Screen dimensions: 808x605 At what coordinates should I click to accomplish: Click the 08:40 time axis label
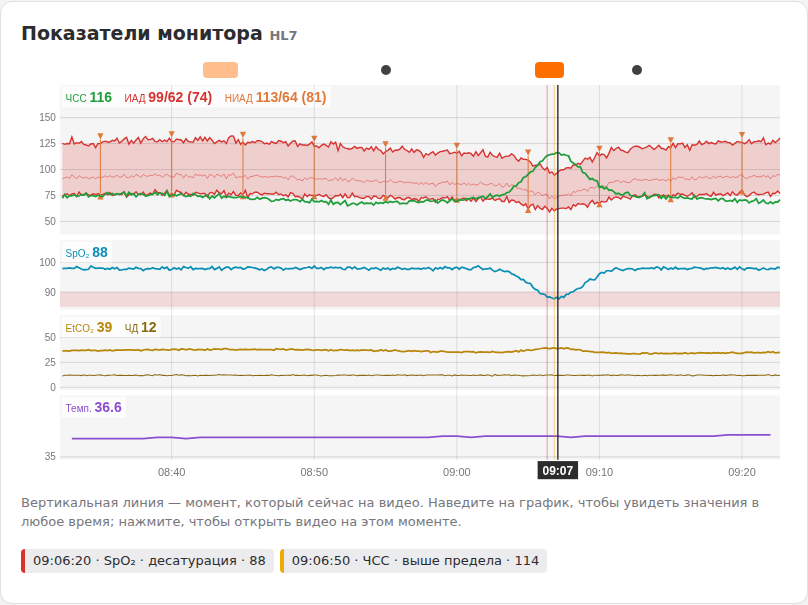pos(172,472)
